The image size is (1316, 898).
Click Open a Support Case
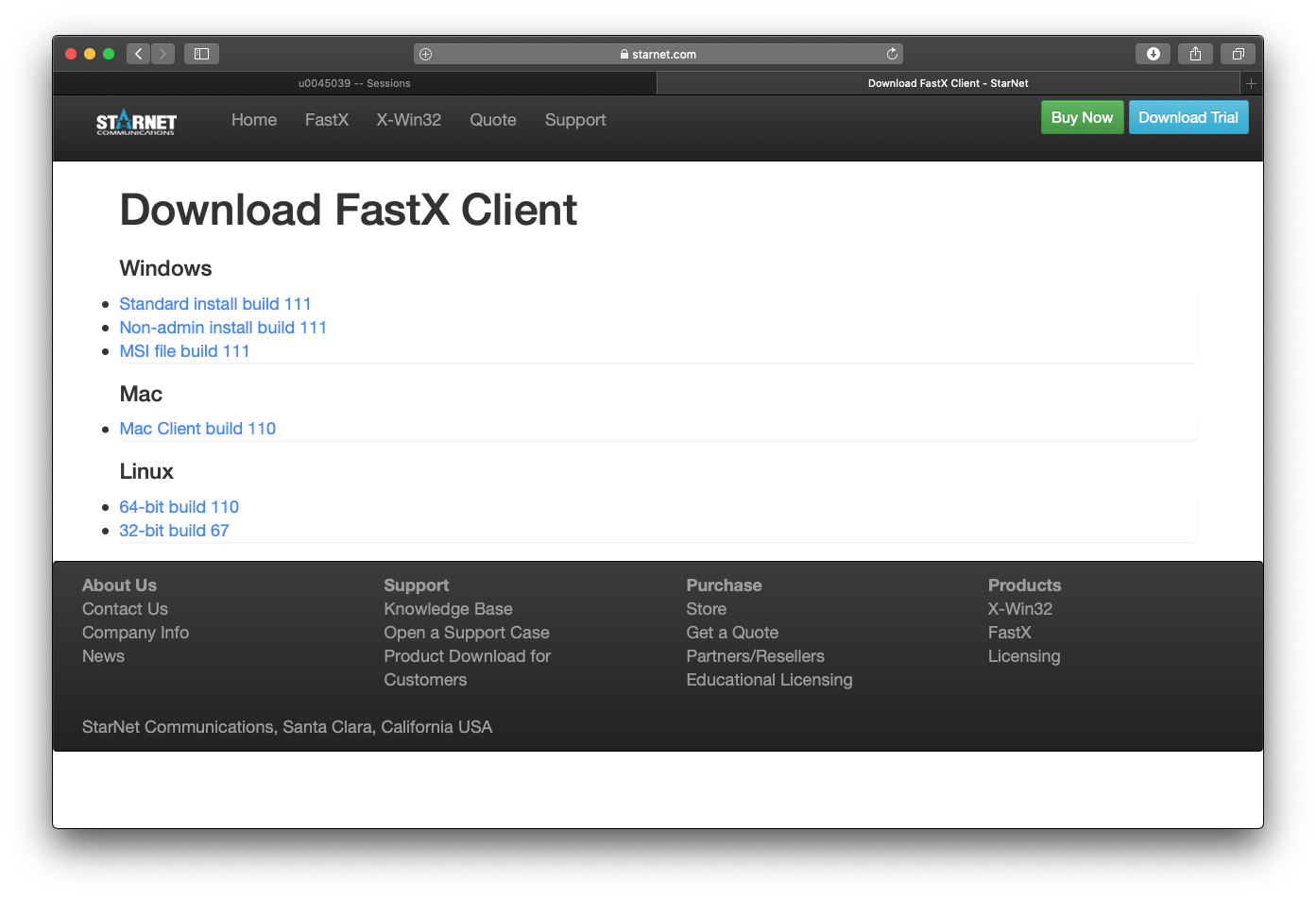(466, 633)
